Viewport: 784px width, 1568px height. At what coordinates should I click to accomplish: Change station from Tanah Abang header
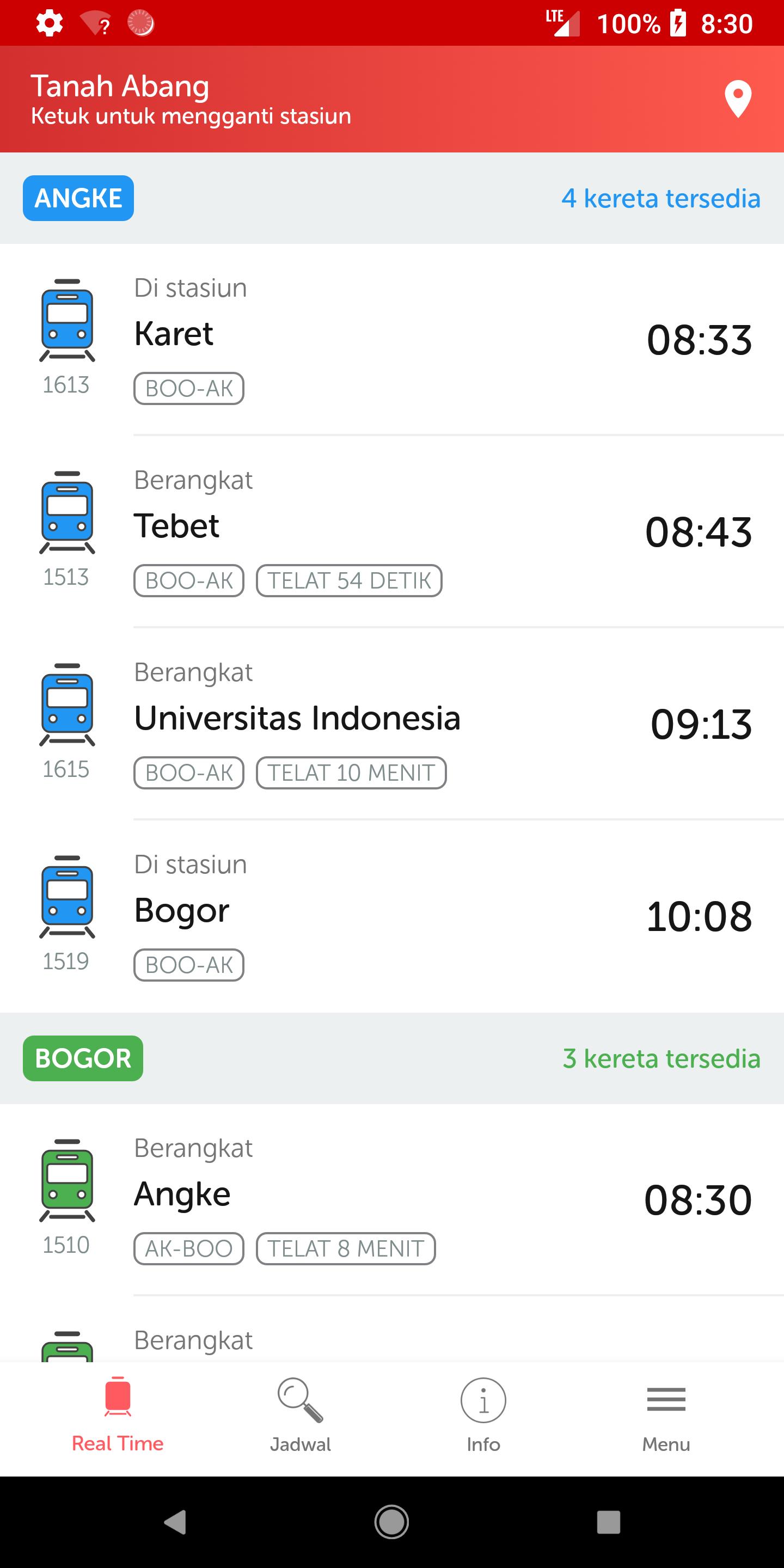coord(191,99)
